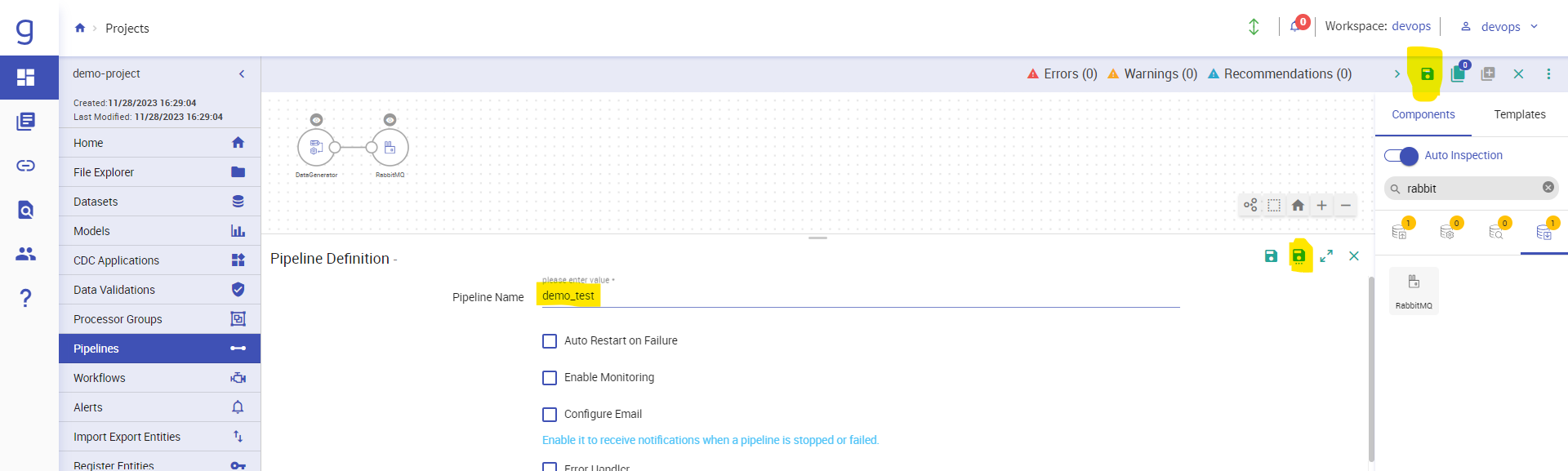Click the yellow-highlighted save pipeline icon in the top toolbar
The width and height of the screenshot is (1568, 471).
1427,74
